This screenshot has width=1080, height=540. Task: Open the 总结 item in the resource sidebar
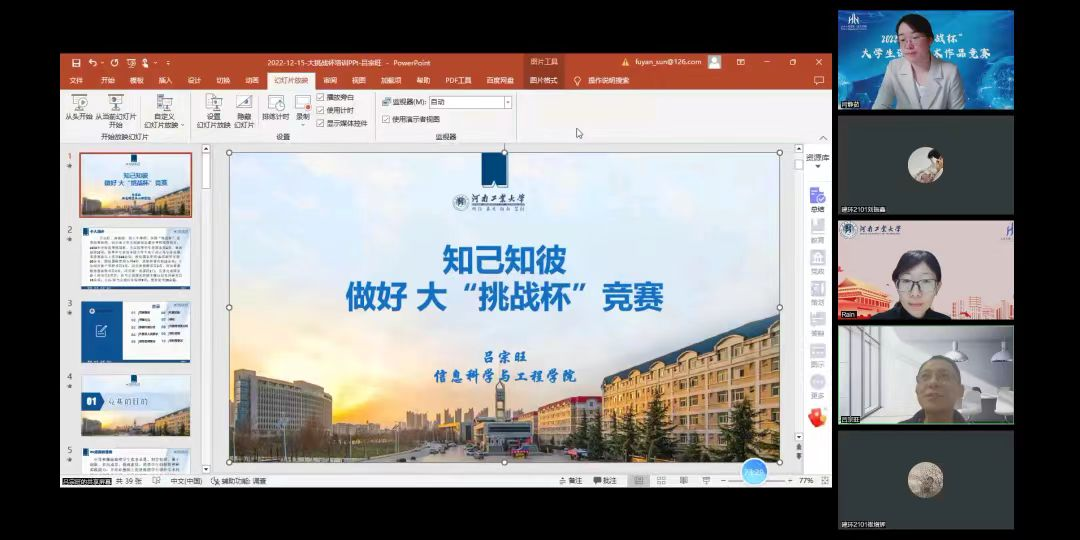[x=817, y=196]
